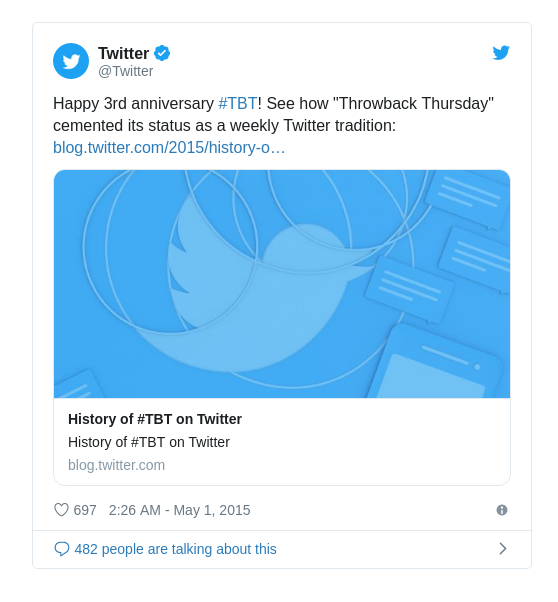Image resolution: width=558 pixels, height=602 pixels.
Task: Click the 697 likes count
Action: tap(85, 510)
